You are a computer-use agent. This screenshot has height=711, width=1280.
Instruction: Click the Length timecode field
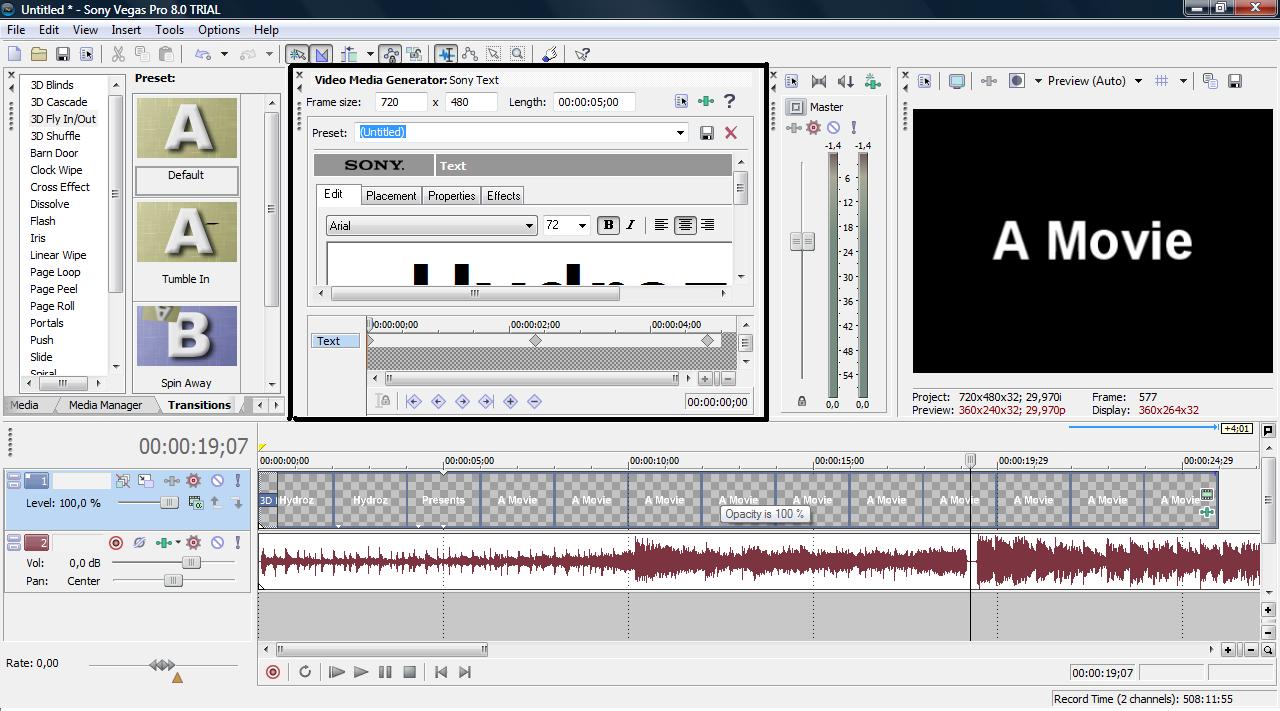point(594,102)
